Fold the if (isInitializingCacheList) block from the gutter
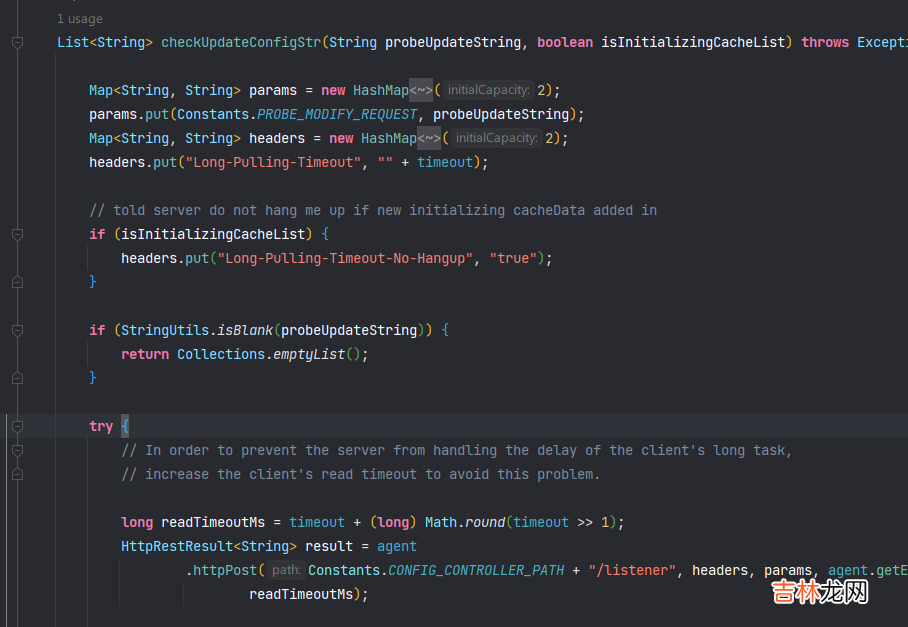The height and width of the screenshot is (627, 908). [x=17, y=234]
